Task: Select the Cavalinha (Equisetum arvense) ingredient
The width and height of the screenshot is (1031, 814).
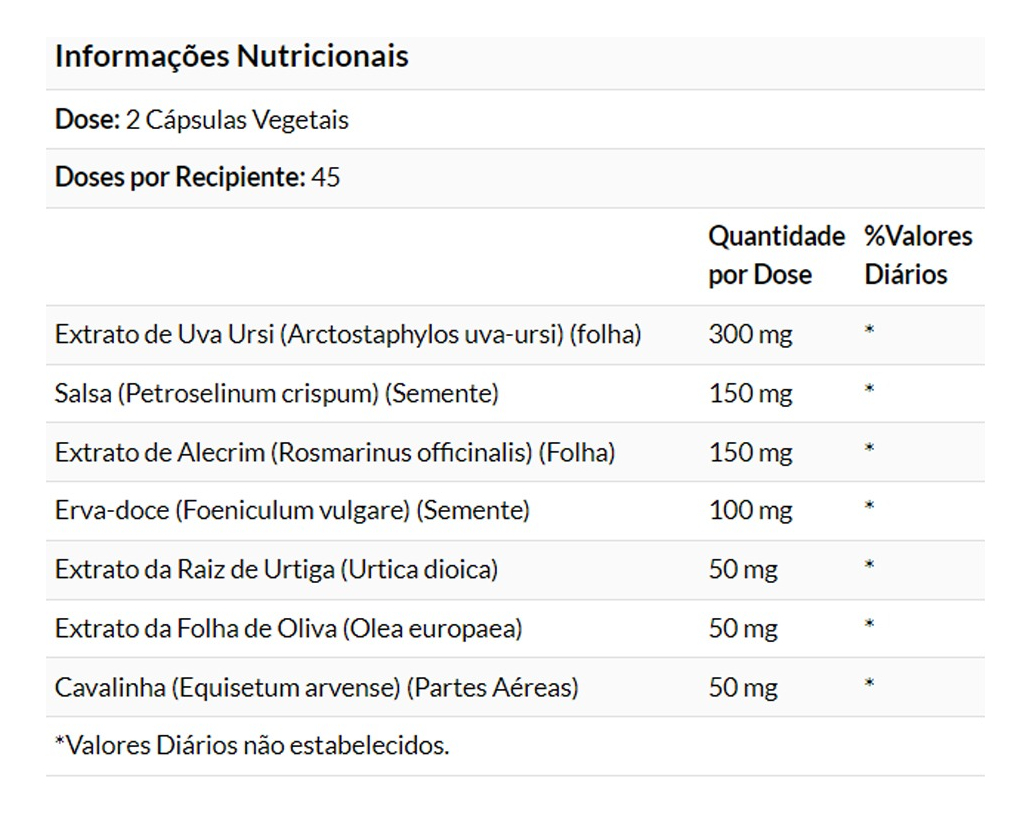Action: coord(316,688)
